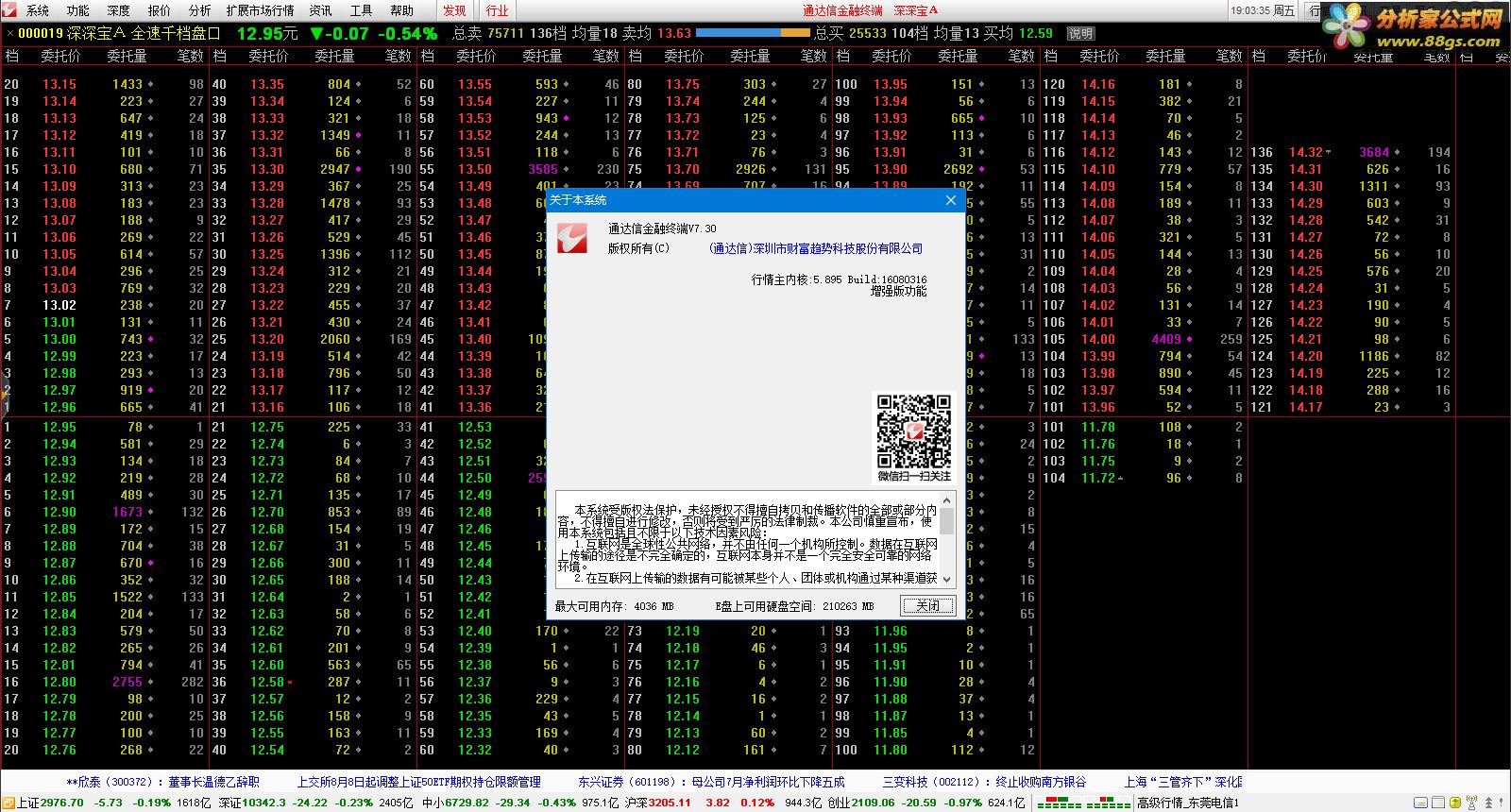Click 高级行情_东莞电信1 server label
1511x812 pixels.
(1187, 803)
